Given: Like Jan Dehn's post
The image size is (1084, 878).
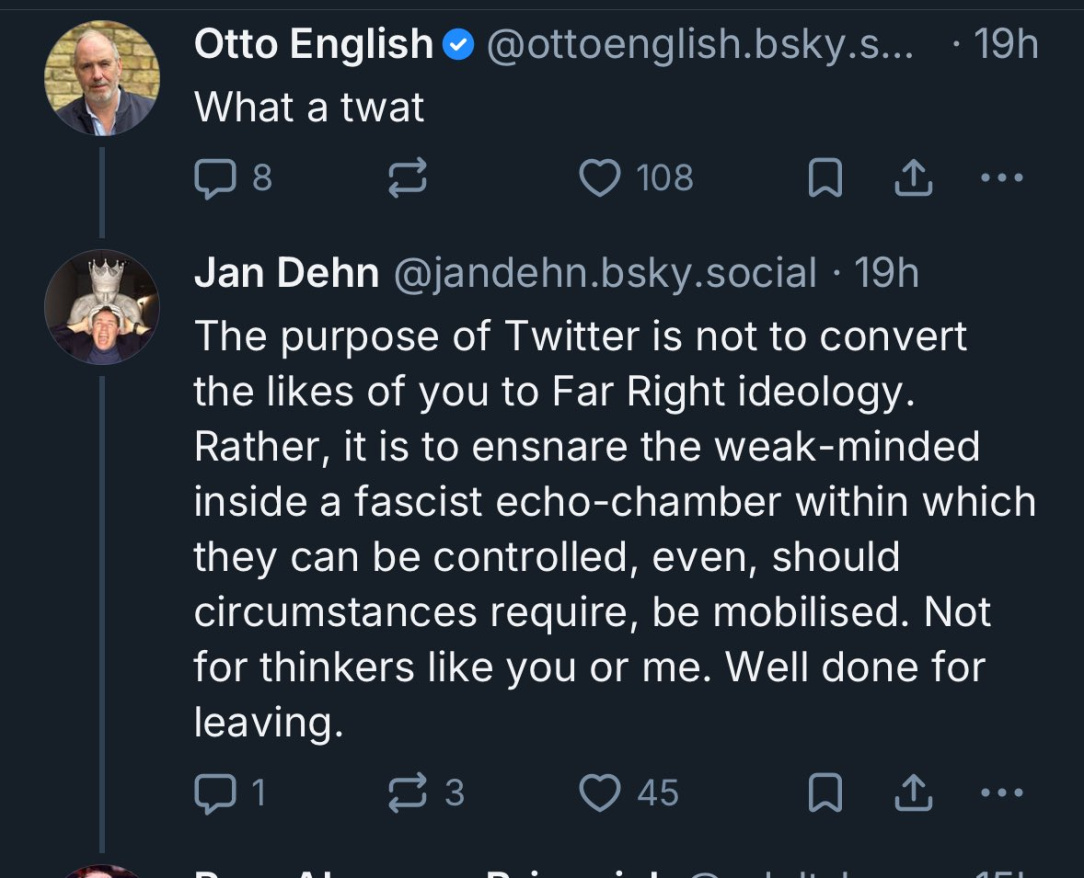Looking at the screenshot, I should [600, 793].
